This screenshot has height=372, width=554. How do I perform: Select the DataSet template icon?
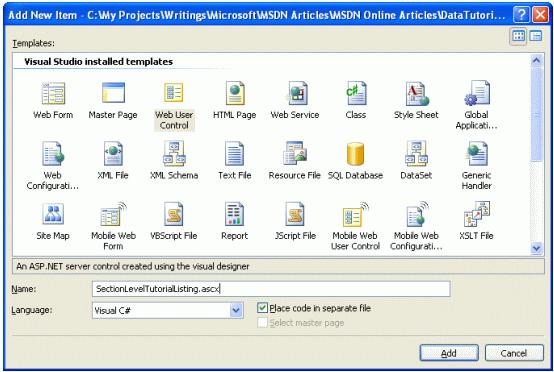(x=416, y=154)
